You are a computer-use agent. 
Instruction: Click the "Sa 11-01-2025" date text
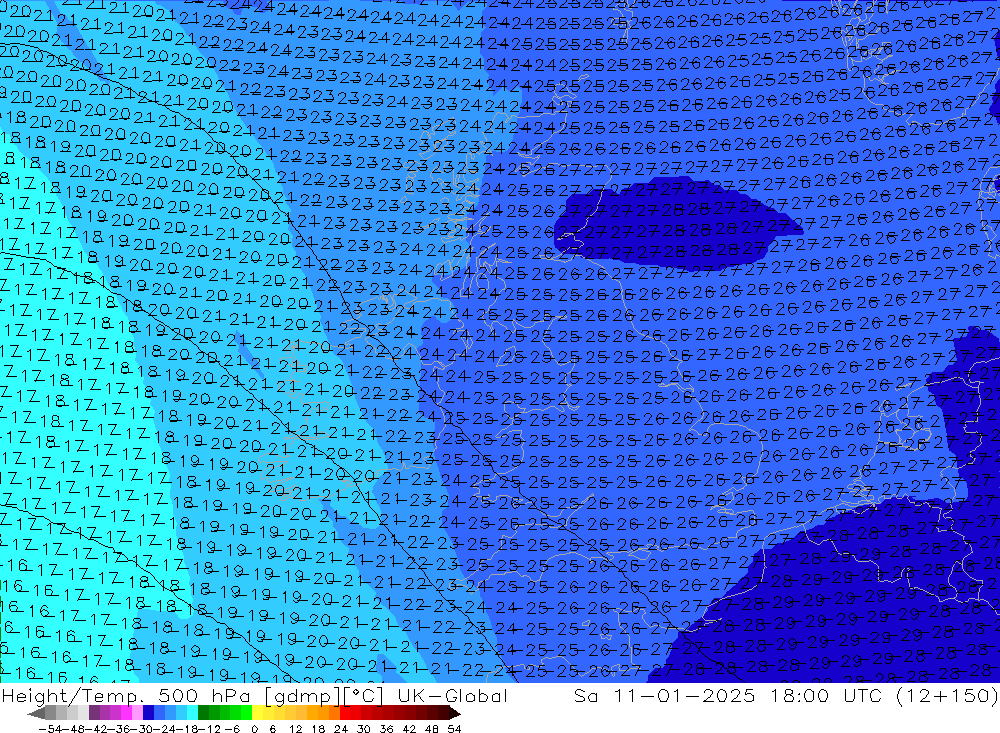(665, 696)
